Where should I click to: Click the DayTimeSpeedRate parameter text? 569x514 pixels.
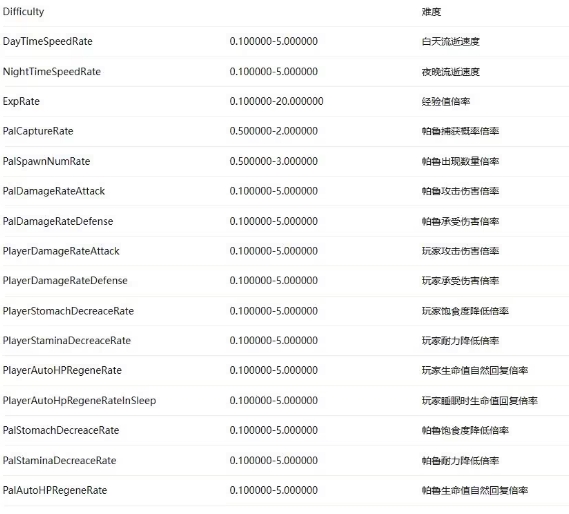[48, 41]
